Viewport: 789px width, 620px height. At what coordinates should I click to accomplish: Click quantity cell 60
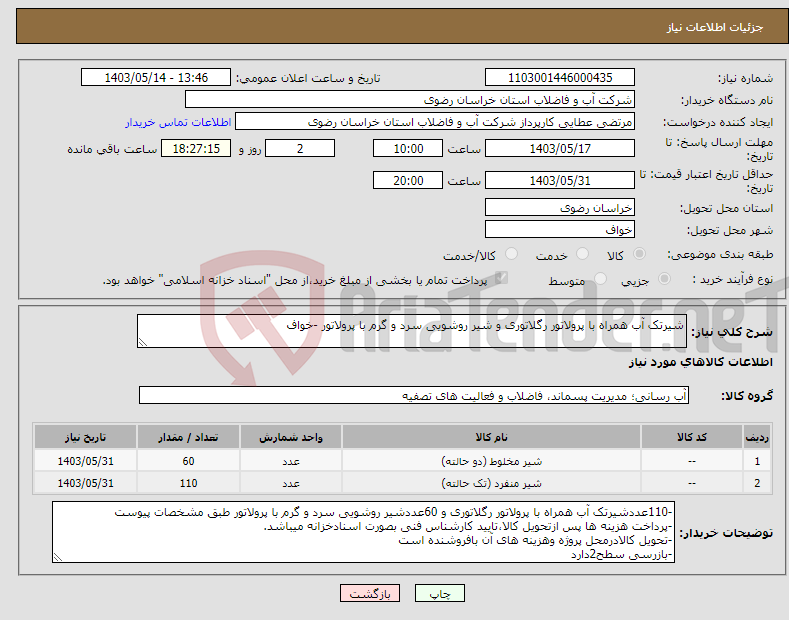pos(188,461)
